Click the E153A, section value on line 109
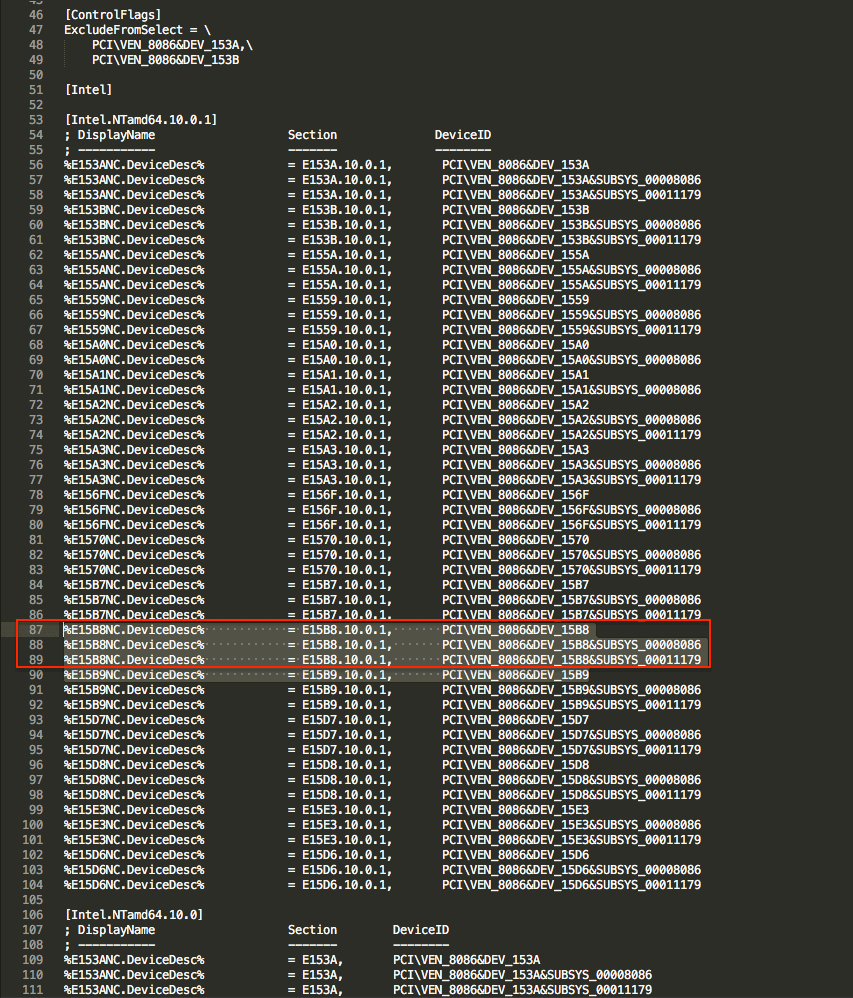This screenshot has width=853, height=998. [323, 960]
